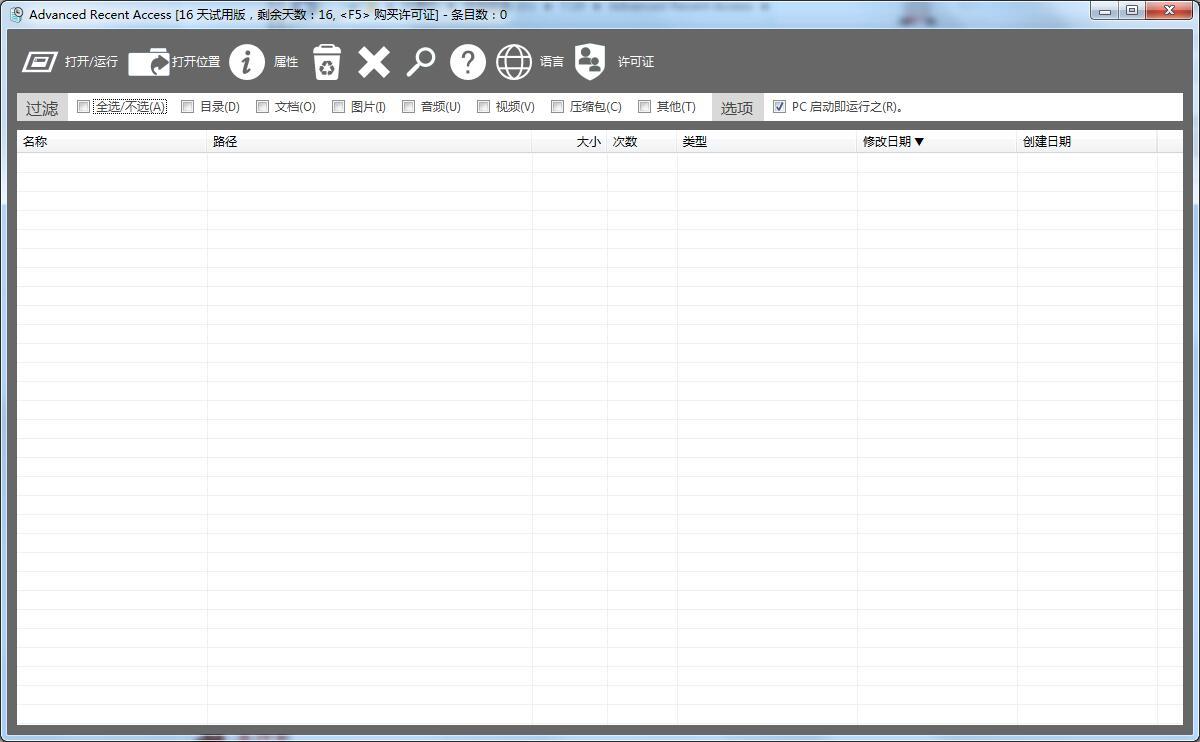Screen dimensions: 1200x742
Task: Check the Documents (文档) filter checkbox
Action: coord(262,107)
